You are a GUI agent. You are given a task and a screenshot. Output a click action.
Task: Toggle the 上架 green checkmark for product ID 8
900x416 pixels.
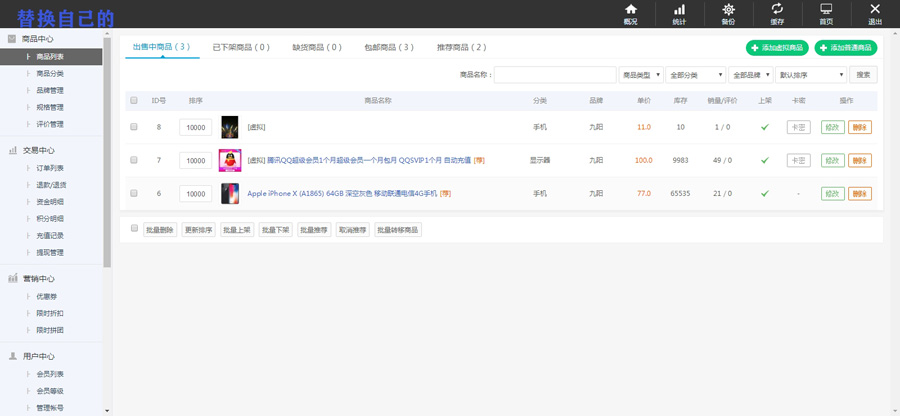pos(765,127)
